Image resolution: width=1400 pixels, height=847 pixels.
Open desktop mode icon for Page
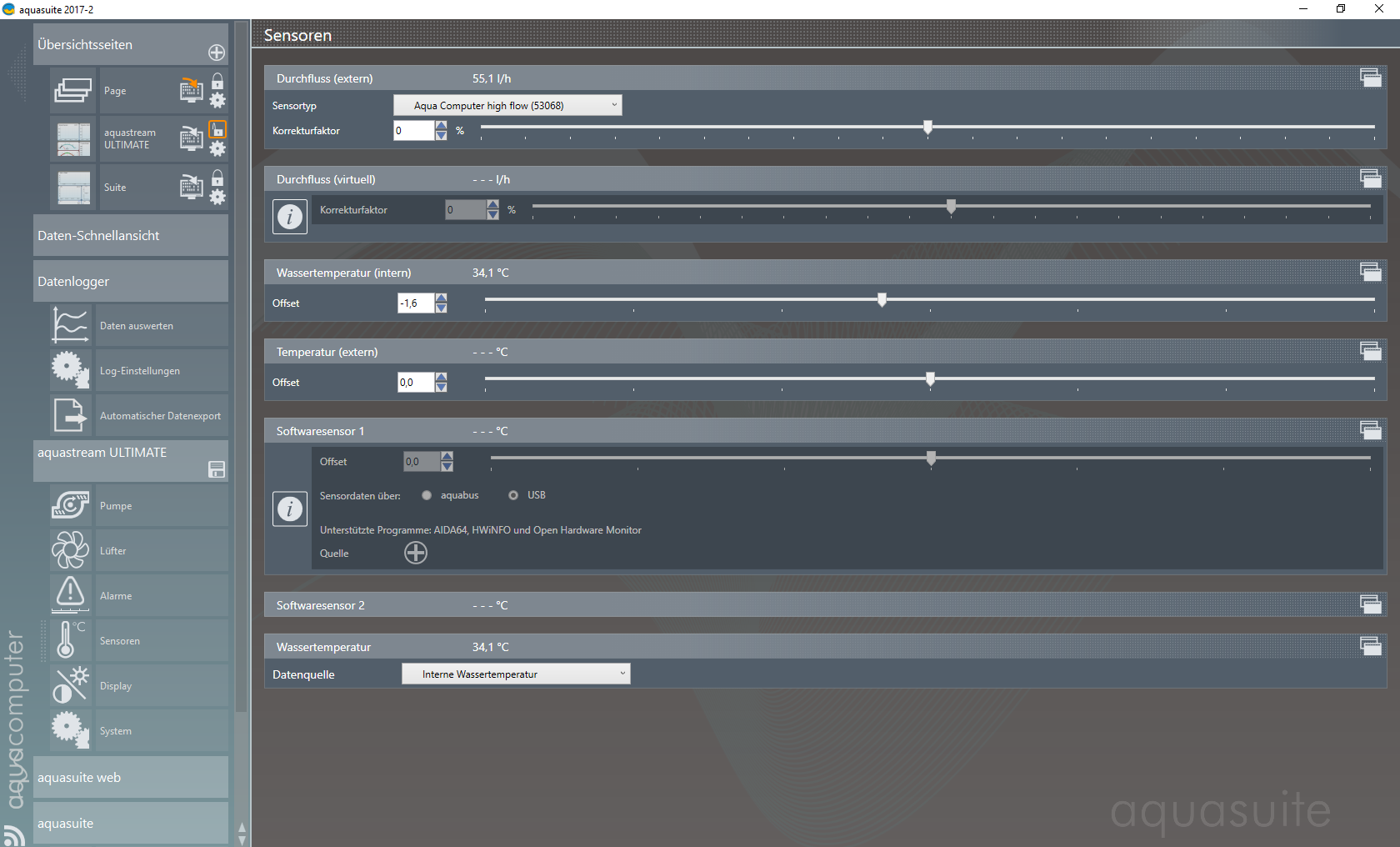coord(192,90)
